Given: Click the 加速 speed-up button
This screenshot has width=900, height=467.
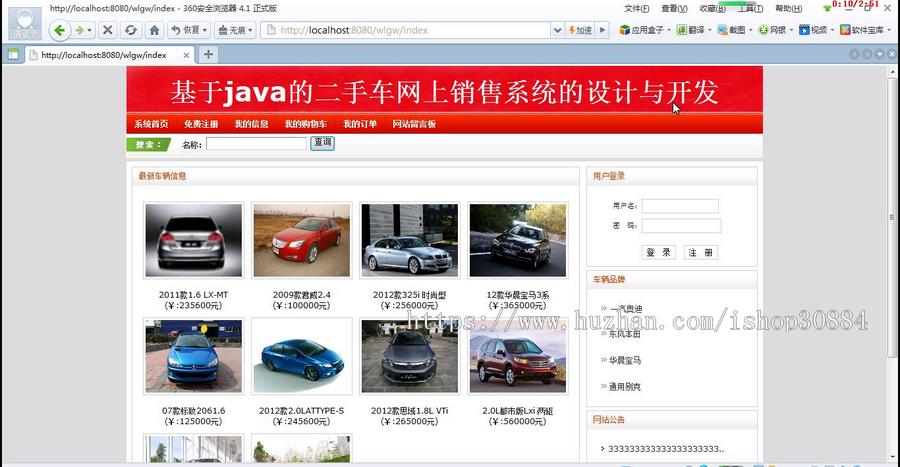Looking at the screenshot, I should (x=580, y=30).
